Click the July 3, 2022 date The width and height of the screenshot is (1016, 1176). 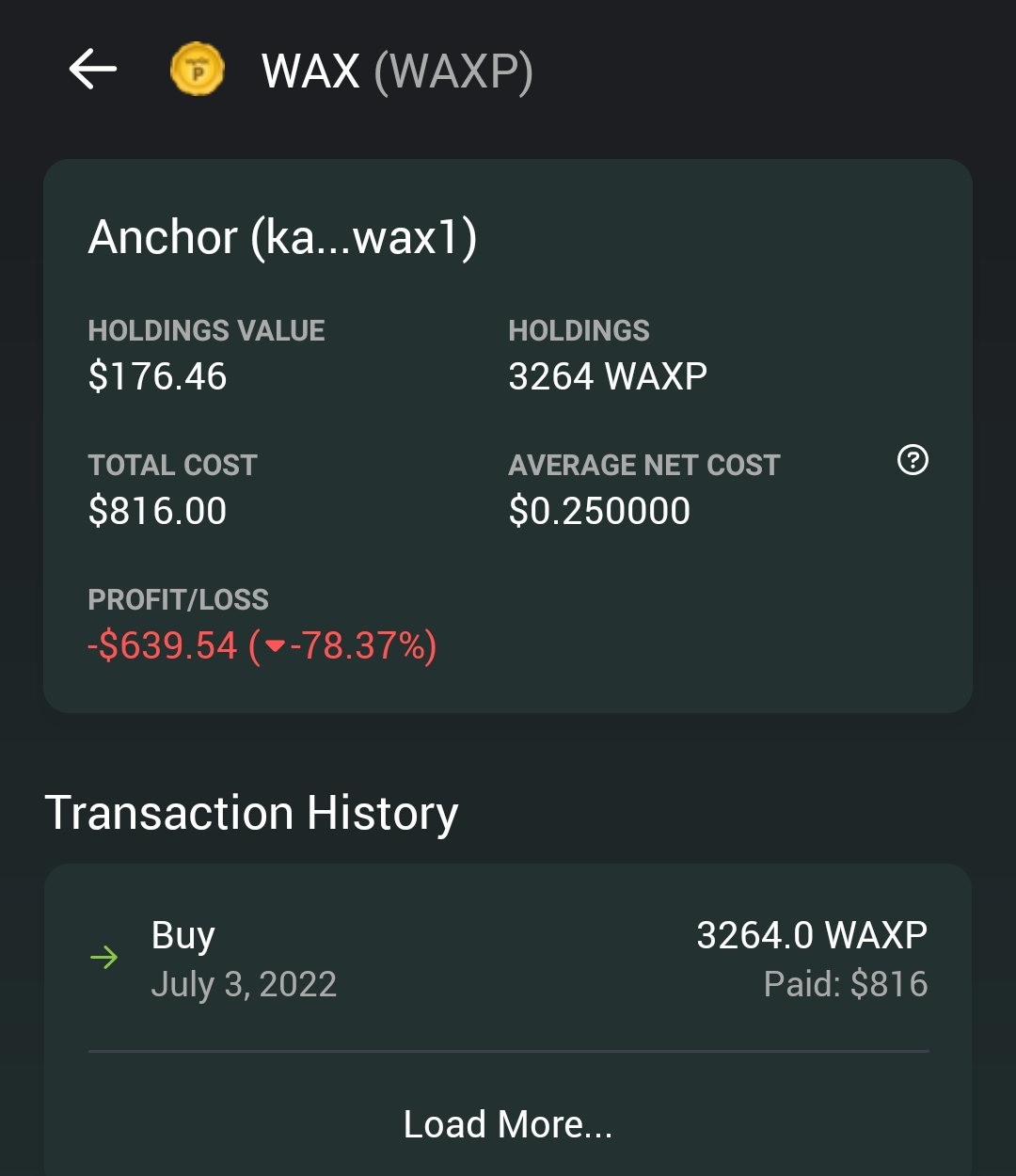(244, 984)
